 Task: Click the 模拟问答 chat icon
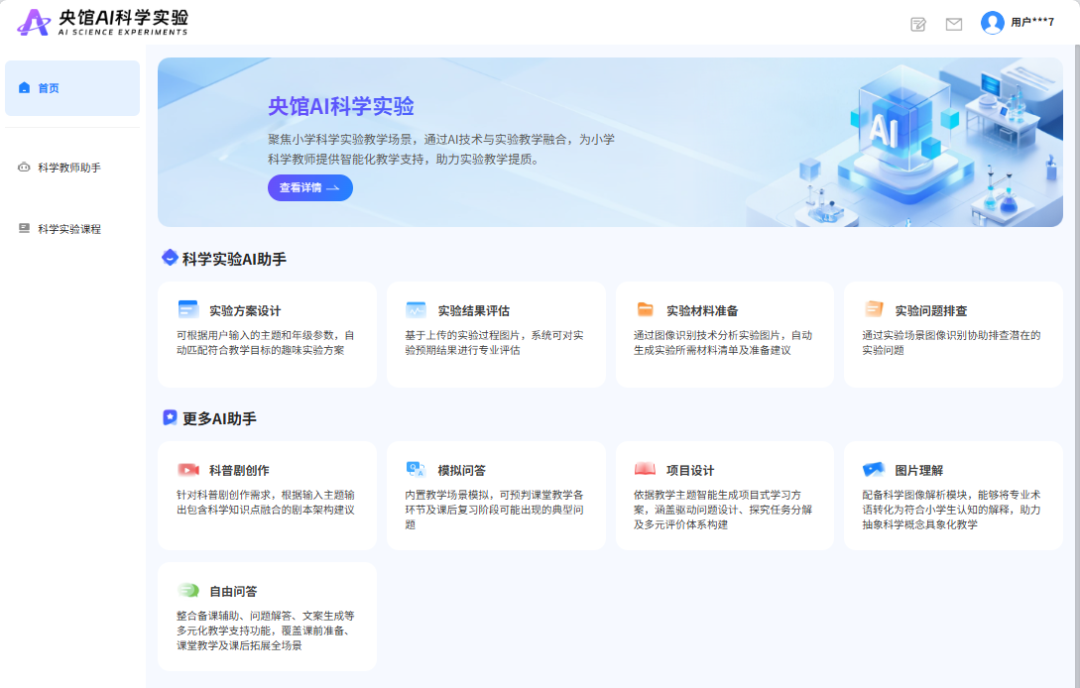click(x=415, y=470)
